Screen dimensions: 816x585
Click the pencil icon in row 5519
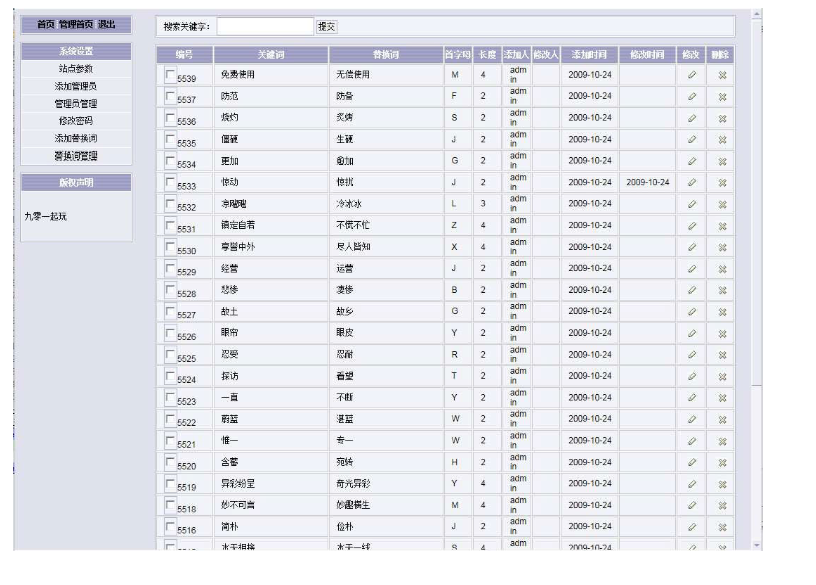[x=691, y=485]
